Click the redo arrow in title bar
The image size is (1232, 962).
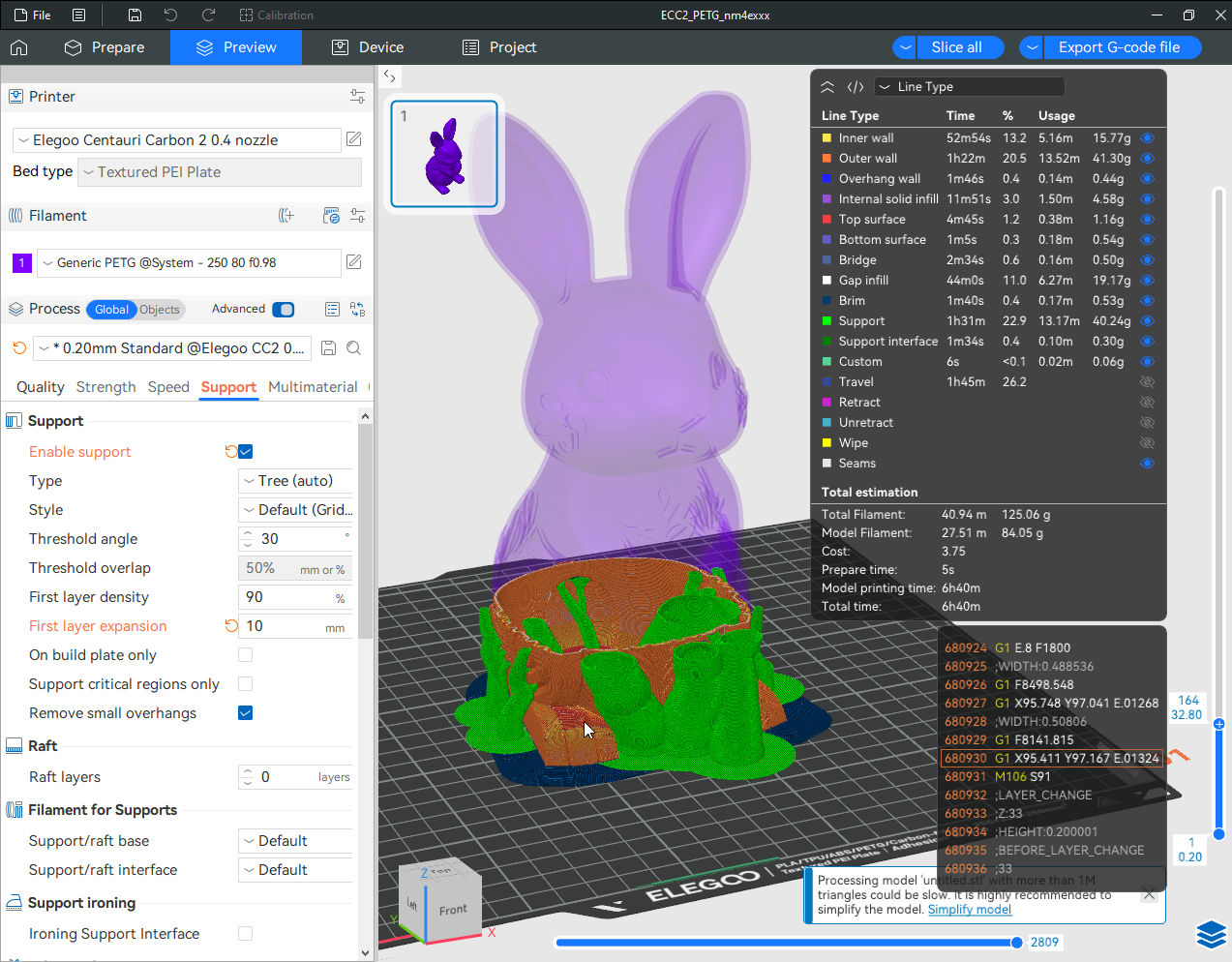tap(208, 15)
